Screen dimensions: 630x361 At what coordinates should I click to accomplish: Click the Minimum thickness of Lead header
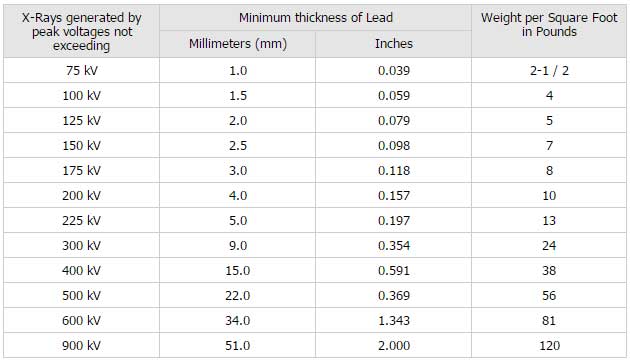click(x=315, y=18)
